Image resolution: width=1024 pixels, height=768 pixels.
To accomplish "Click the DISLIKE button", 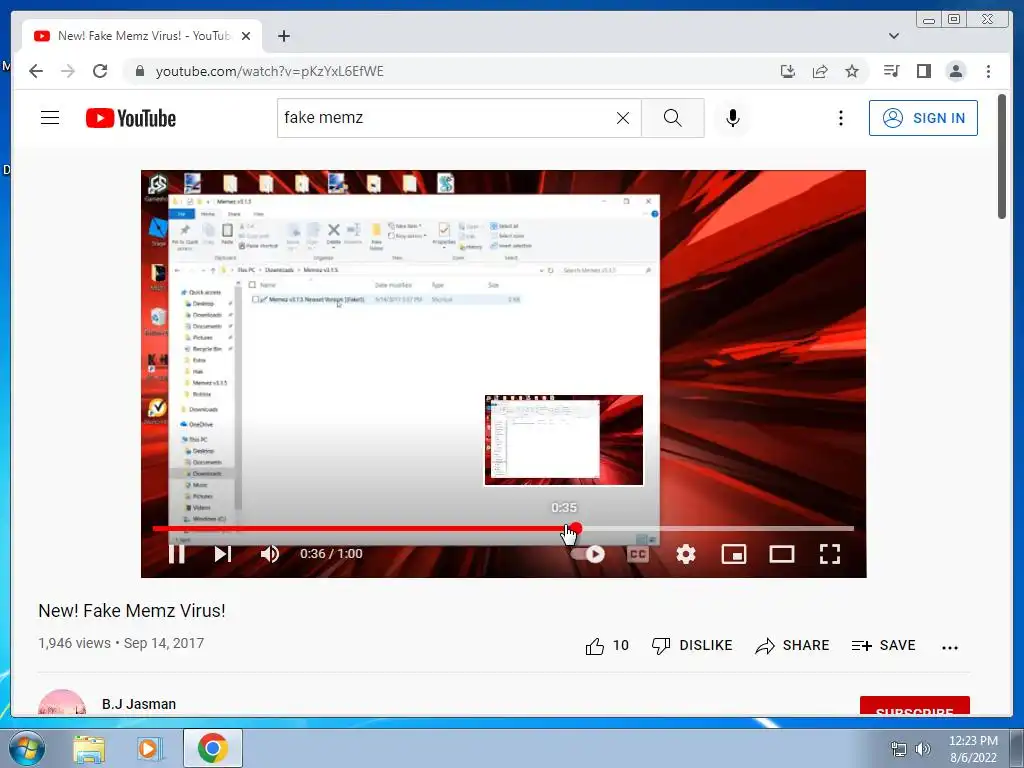I will click(692, 646).
